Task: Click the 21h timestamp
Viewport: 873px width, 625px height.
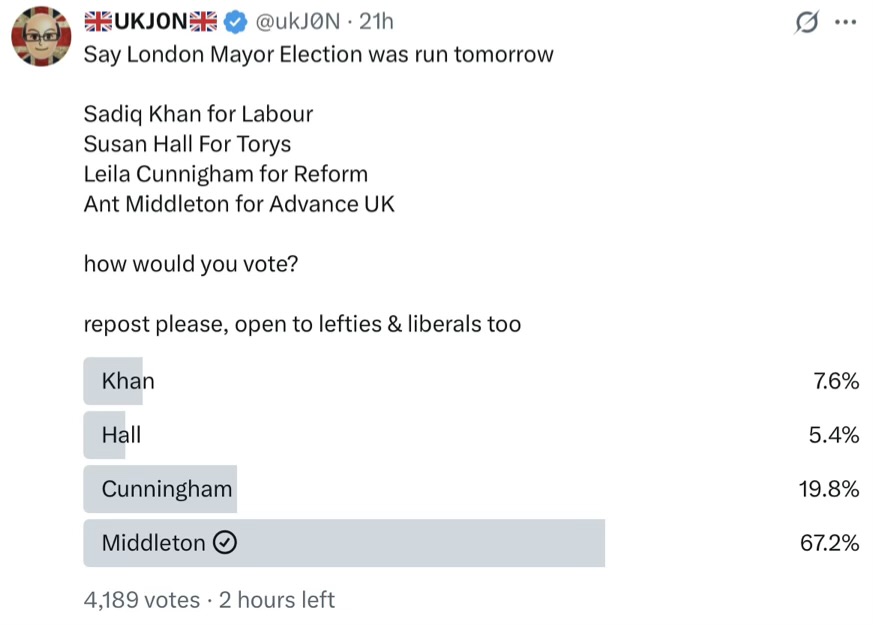Action: [x=376, y=21]
